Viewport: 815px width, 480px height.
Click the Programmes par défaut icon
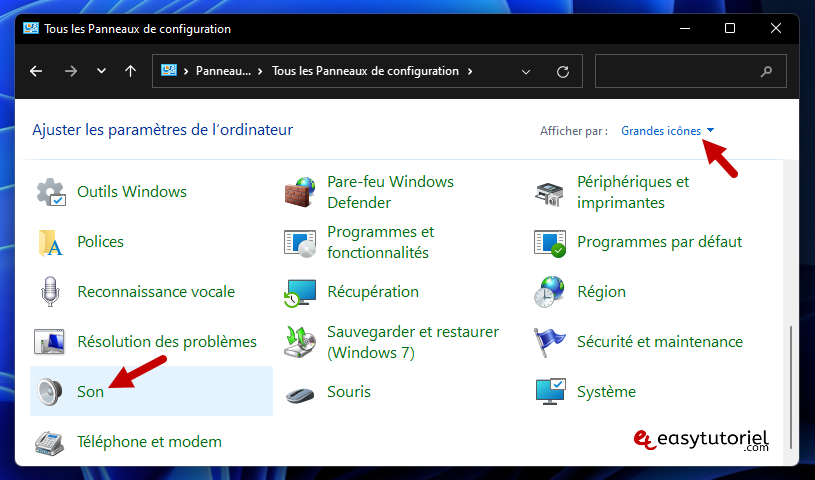pyautogui.click(x=550, y=243)
